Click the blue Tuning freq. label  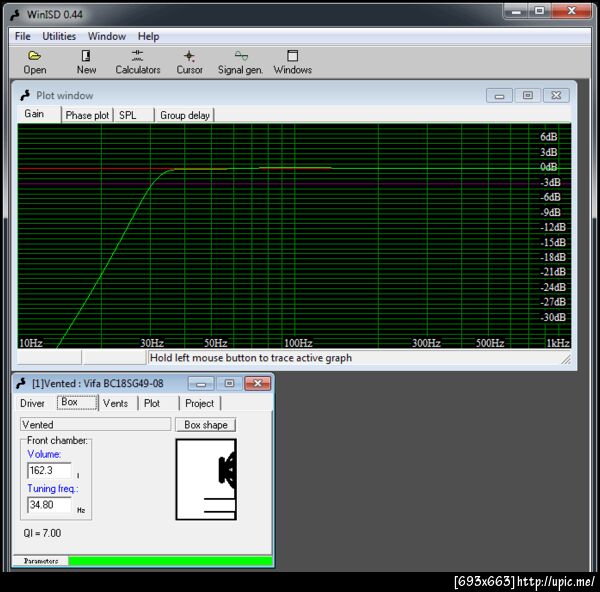coord(53,489)
